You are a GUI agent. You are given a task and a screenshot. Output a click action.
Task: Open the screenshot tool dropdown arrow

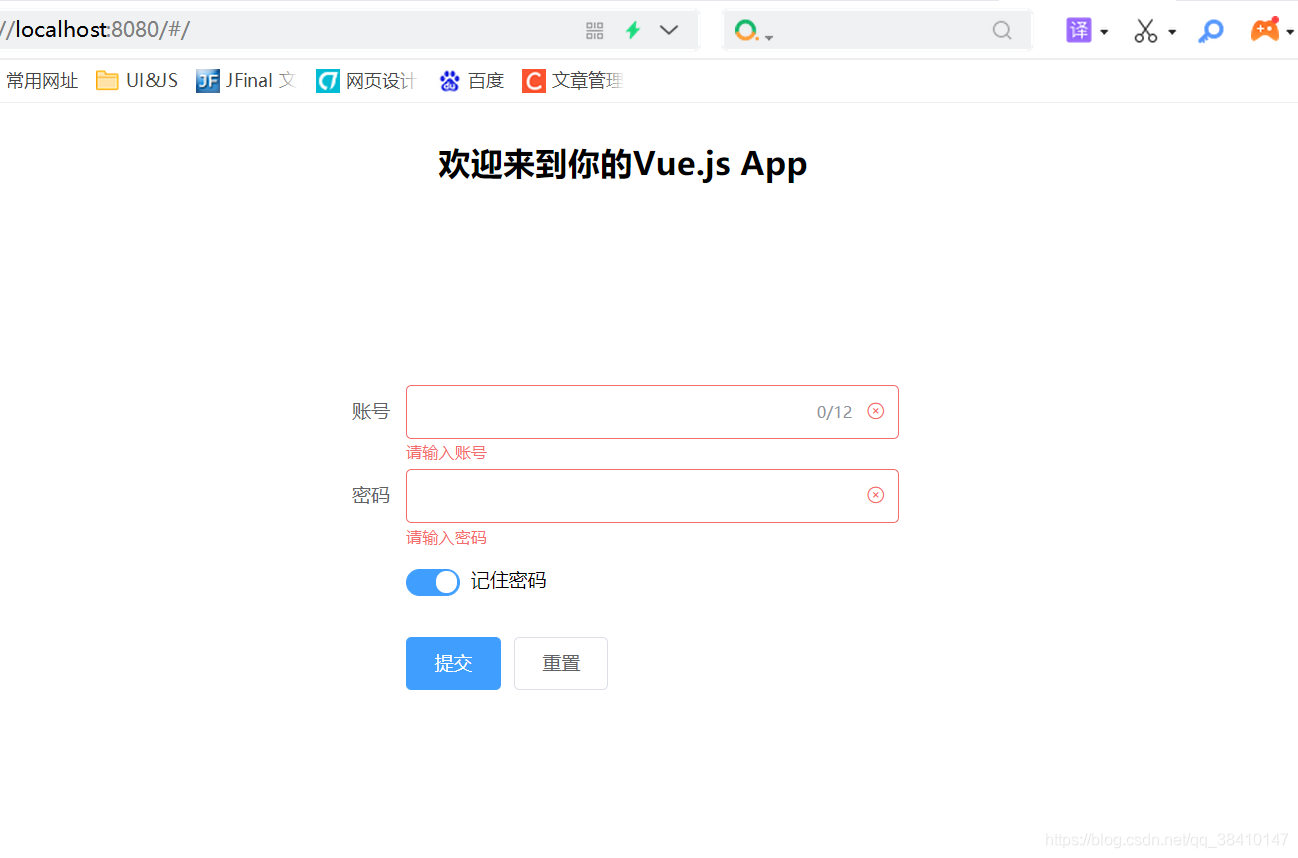coord(1172,32)
